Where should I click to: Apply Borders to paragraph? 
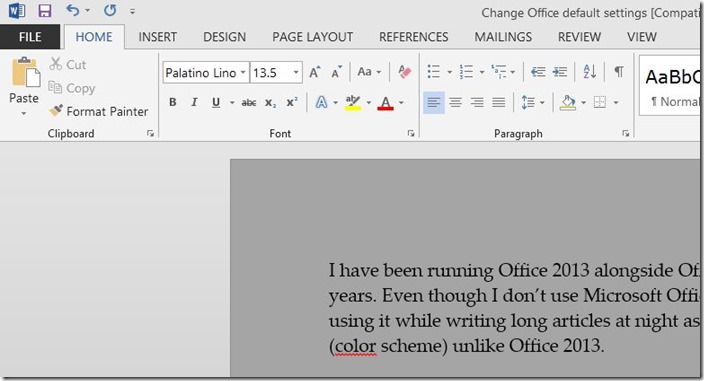click(x=600, y=103)
